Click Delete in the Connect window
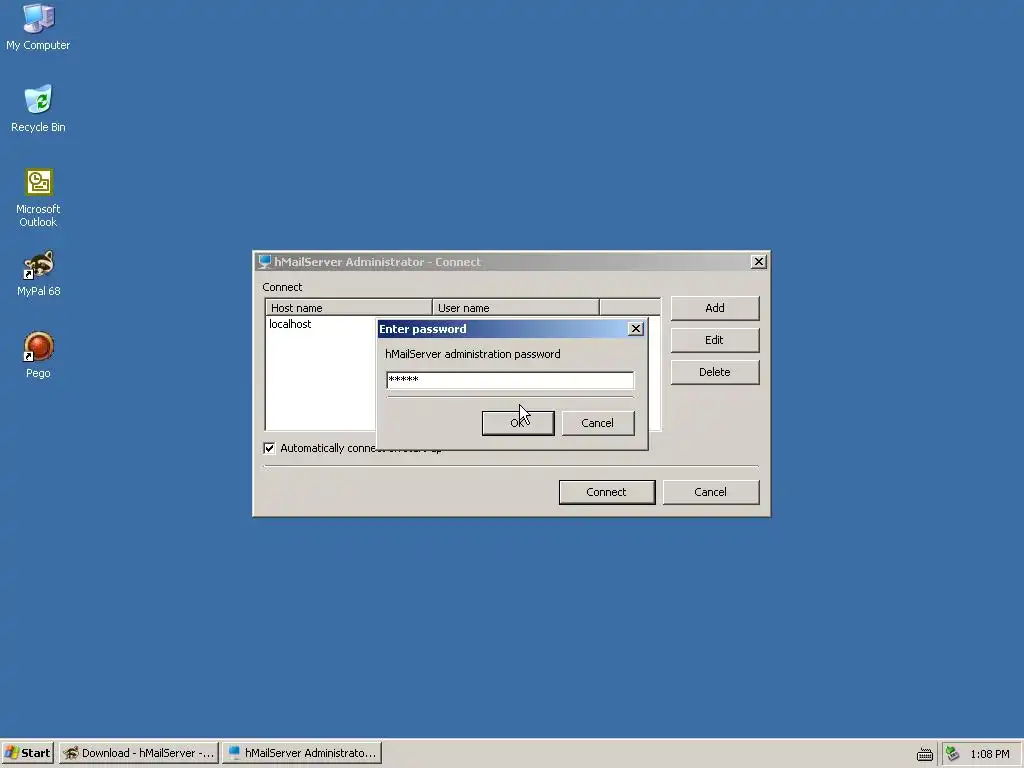 click(x=714, y=372)
